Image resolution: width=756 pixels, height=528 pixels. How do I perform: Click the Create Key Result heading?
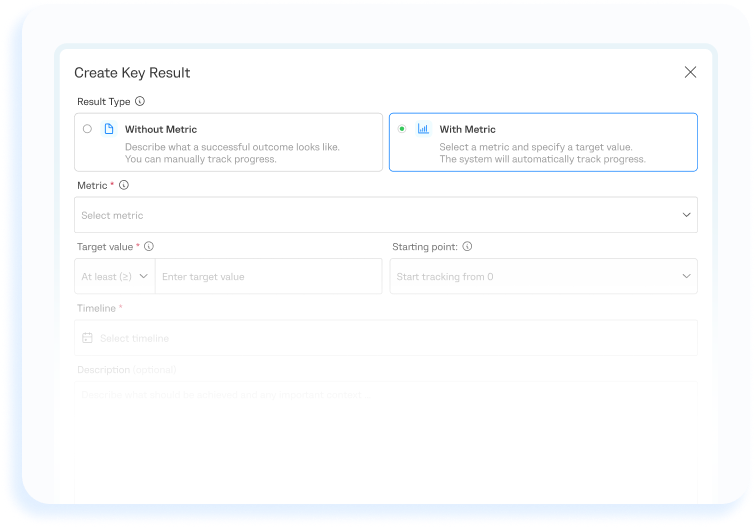point(132,73)
